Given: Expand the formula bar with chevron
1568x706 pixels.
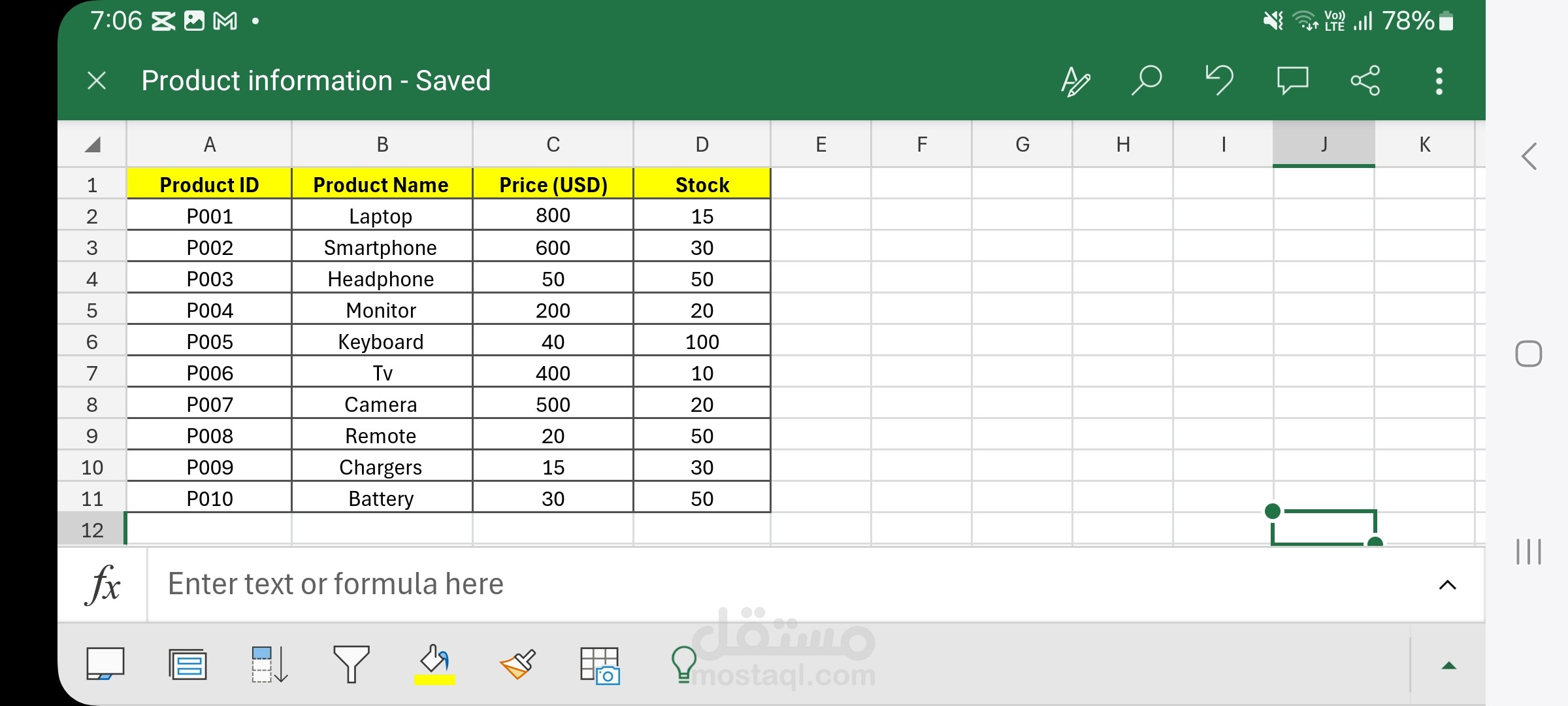Looking at the screenshot, I should 1447,585.
